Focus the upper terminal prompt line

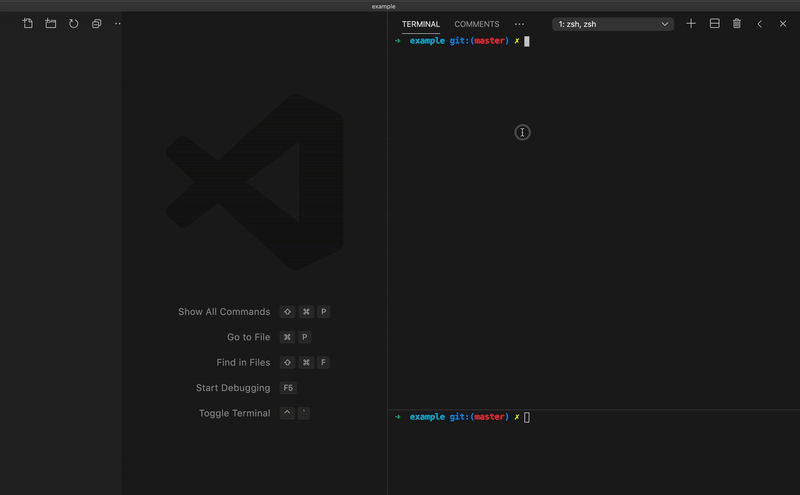[462, 41]
